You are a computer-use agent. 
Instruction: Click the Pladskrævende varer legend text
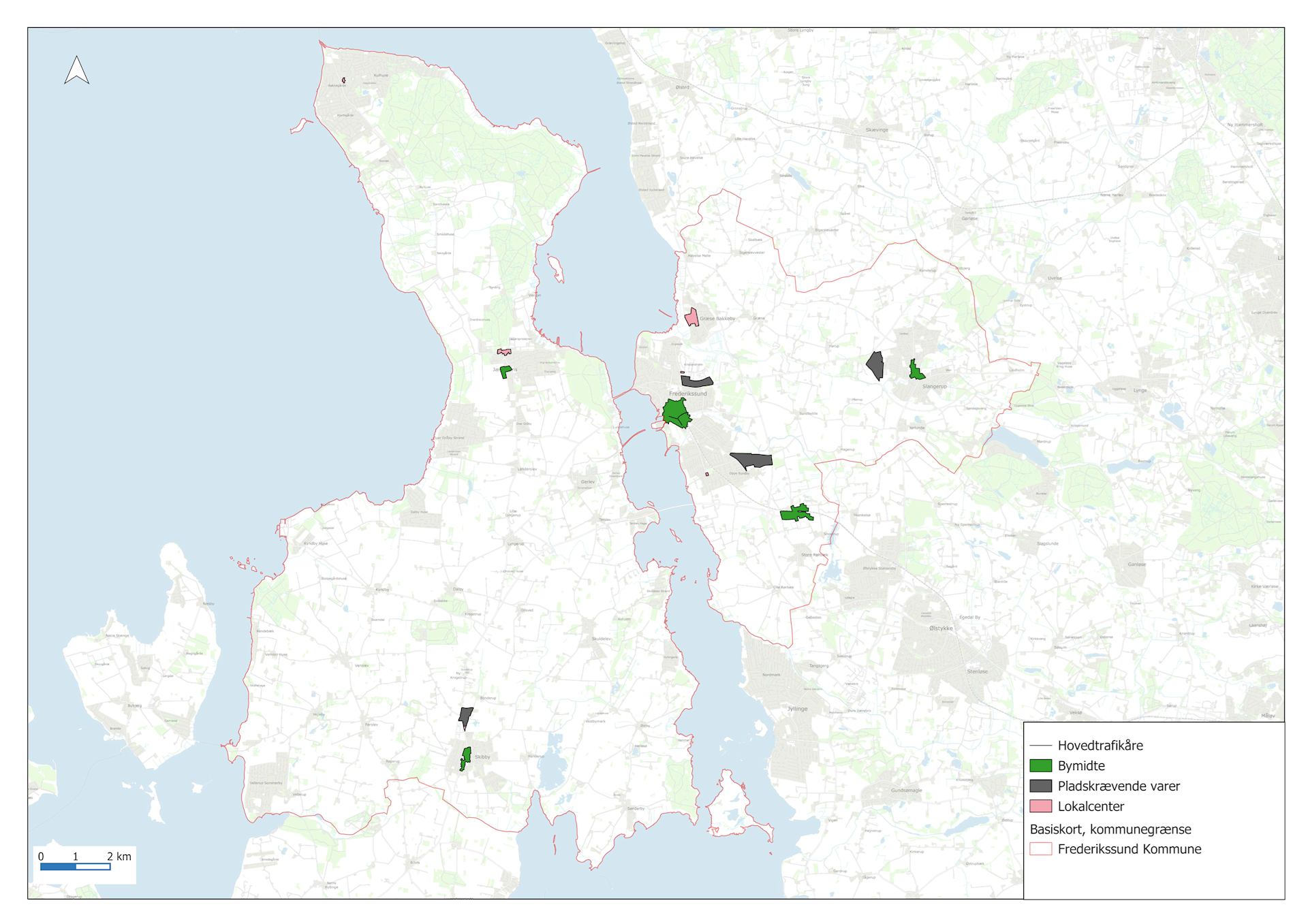[x=1118, y=786]
